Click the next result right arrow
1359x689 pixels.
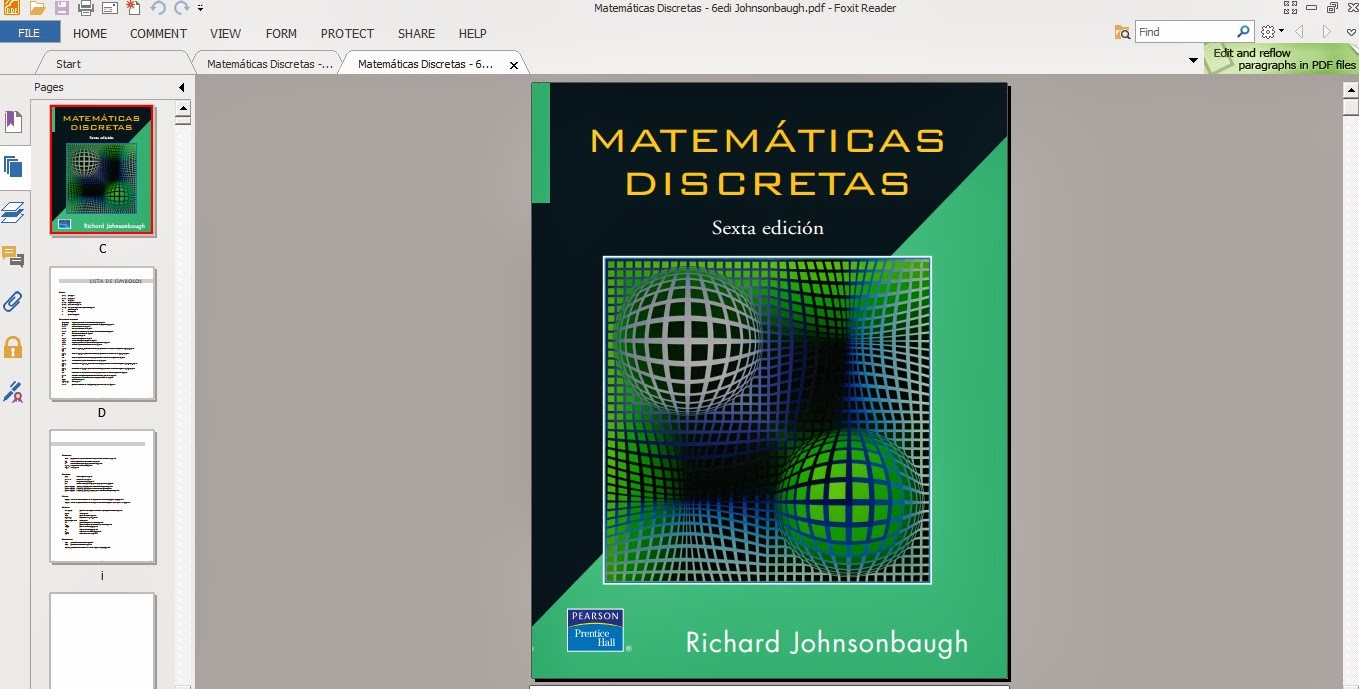1327,32
